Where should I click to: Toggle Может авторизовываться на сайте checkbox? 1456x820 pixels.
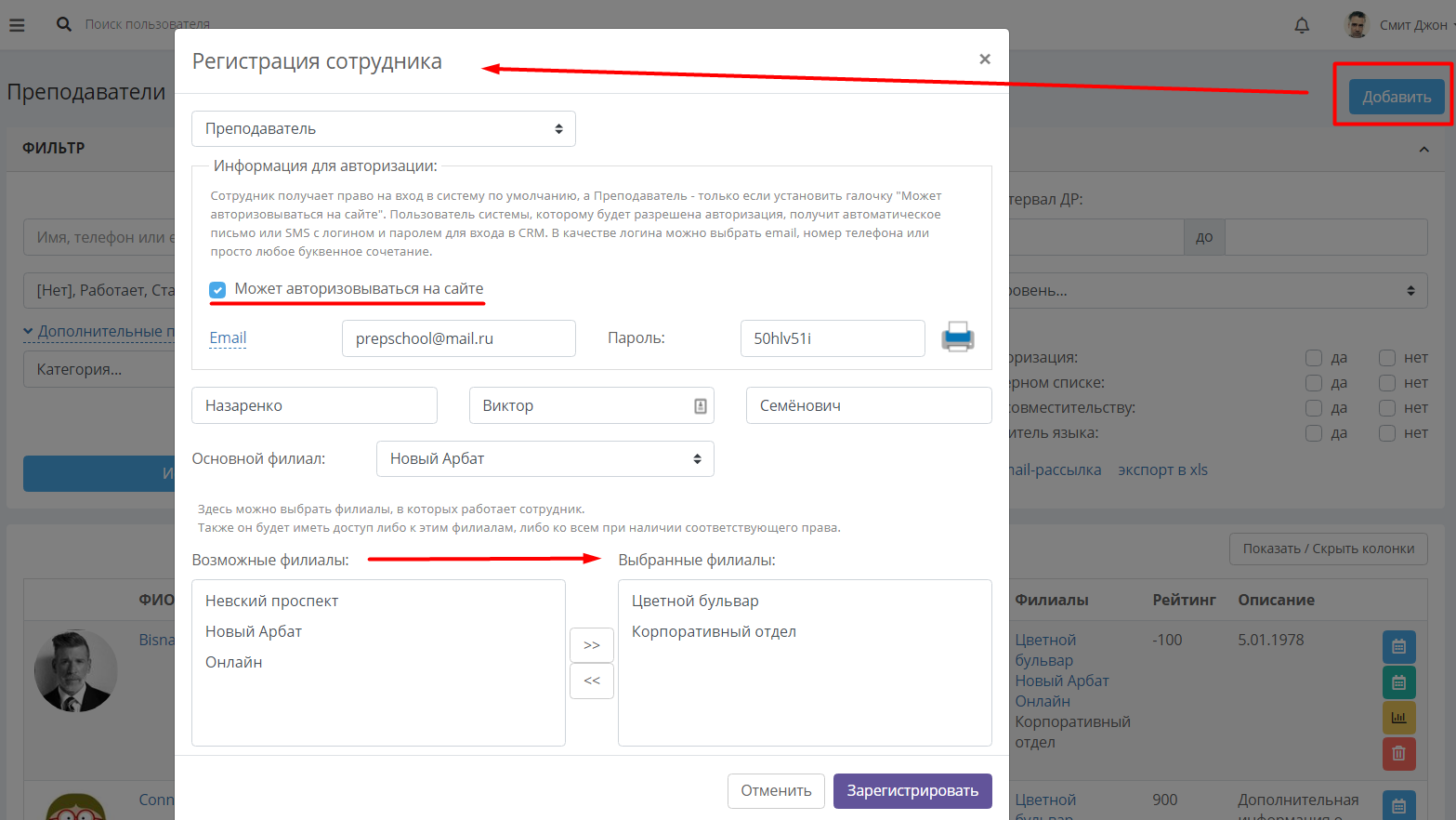click(x=217, y=290)
